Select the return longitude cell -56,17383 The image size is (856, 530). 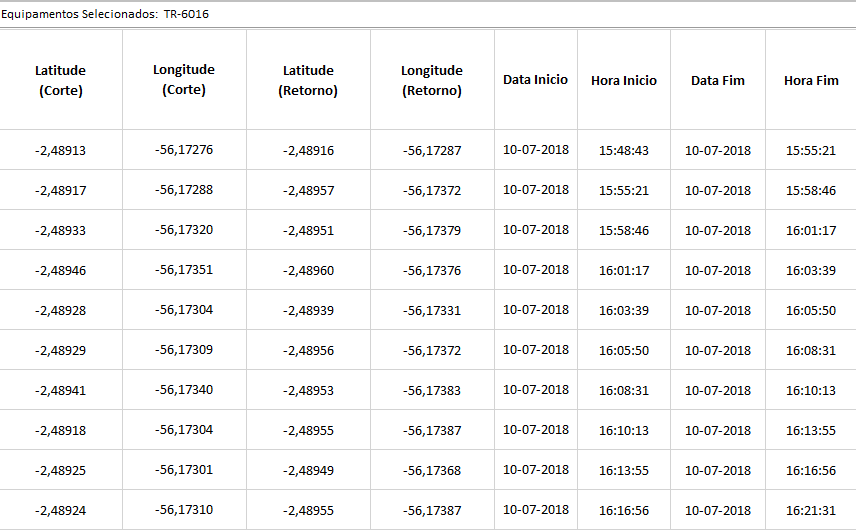(x=432, y=391)
